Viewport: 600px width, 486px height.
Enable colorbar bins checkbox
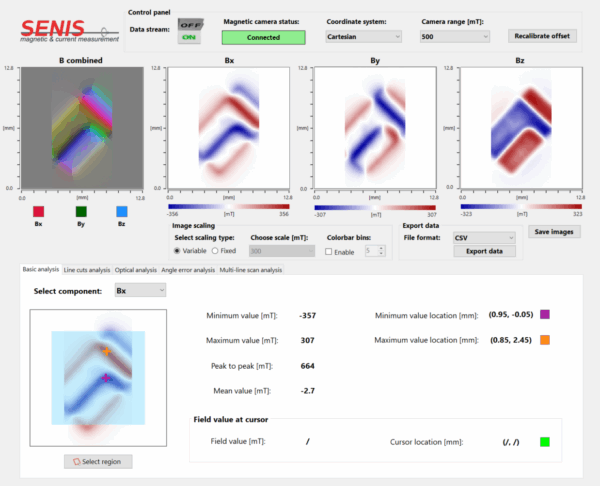coord(332,250)
